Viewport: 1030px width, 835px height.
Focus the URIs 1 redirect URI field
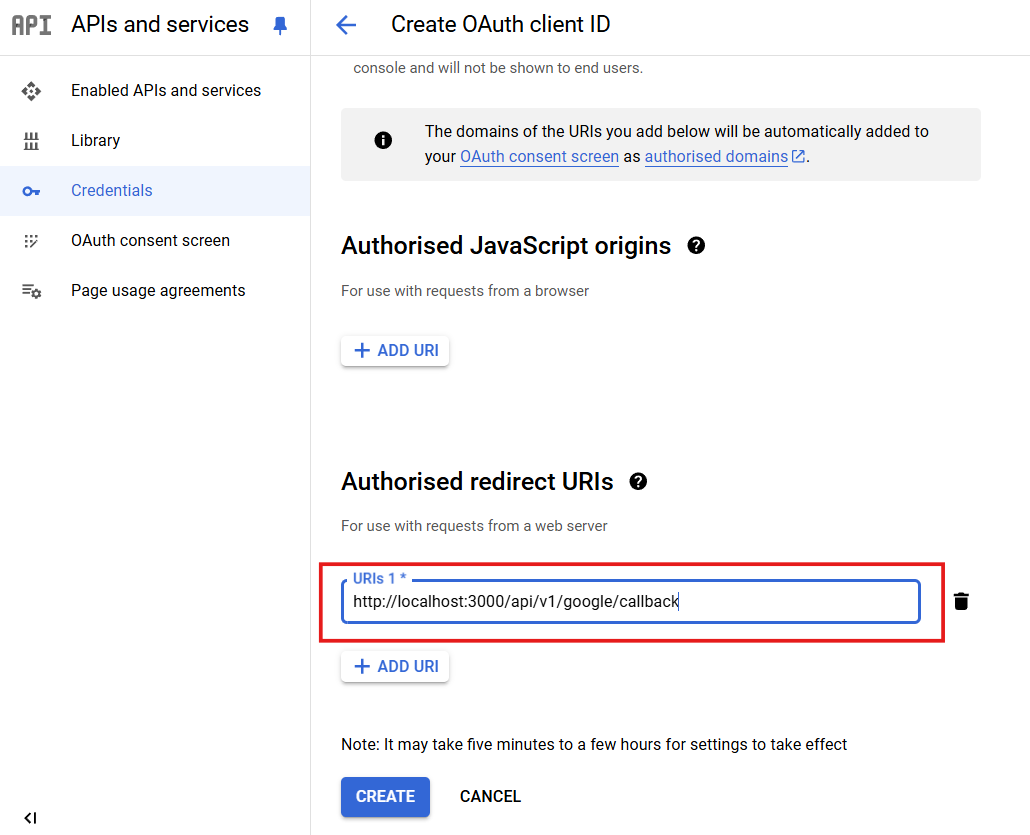click(x=630, y=602)
